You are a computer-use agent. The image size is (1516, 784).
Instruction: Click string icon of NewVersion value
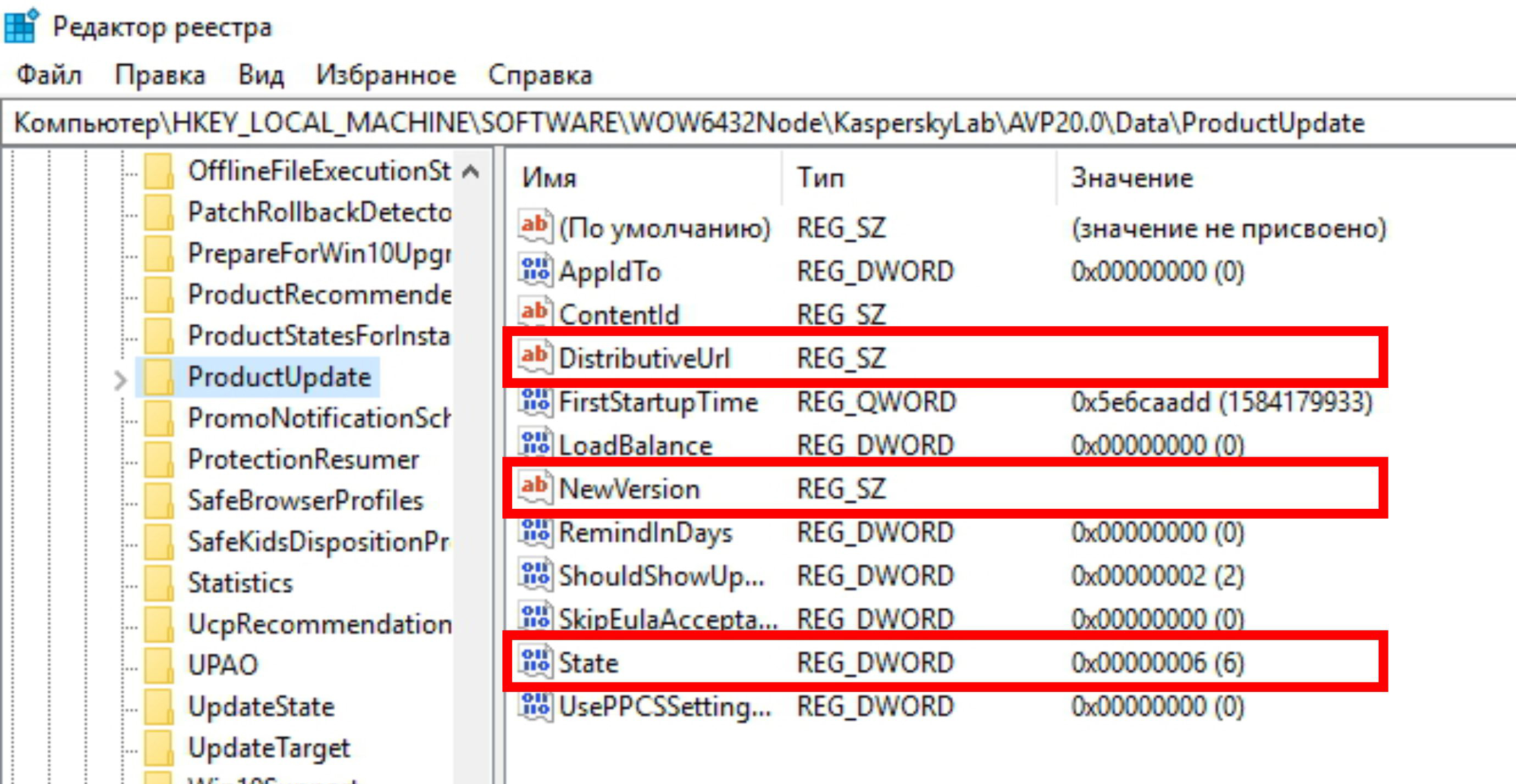click(x=536, y=488)
